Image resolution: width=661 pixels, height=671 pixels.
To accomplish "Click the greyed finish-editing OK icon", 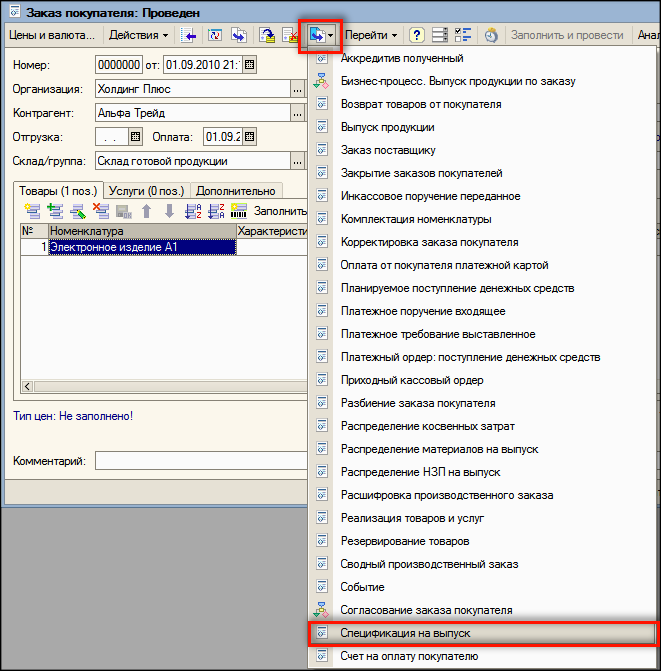I will [x=124, y=211].
